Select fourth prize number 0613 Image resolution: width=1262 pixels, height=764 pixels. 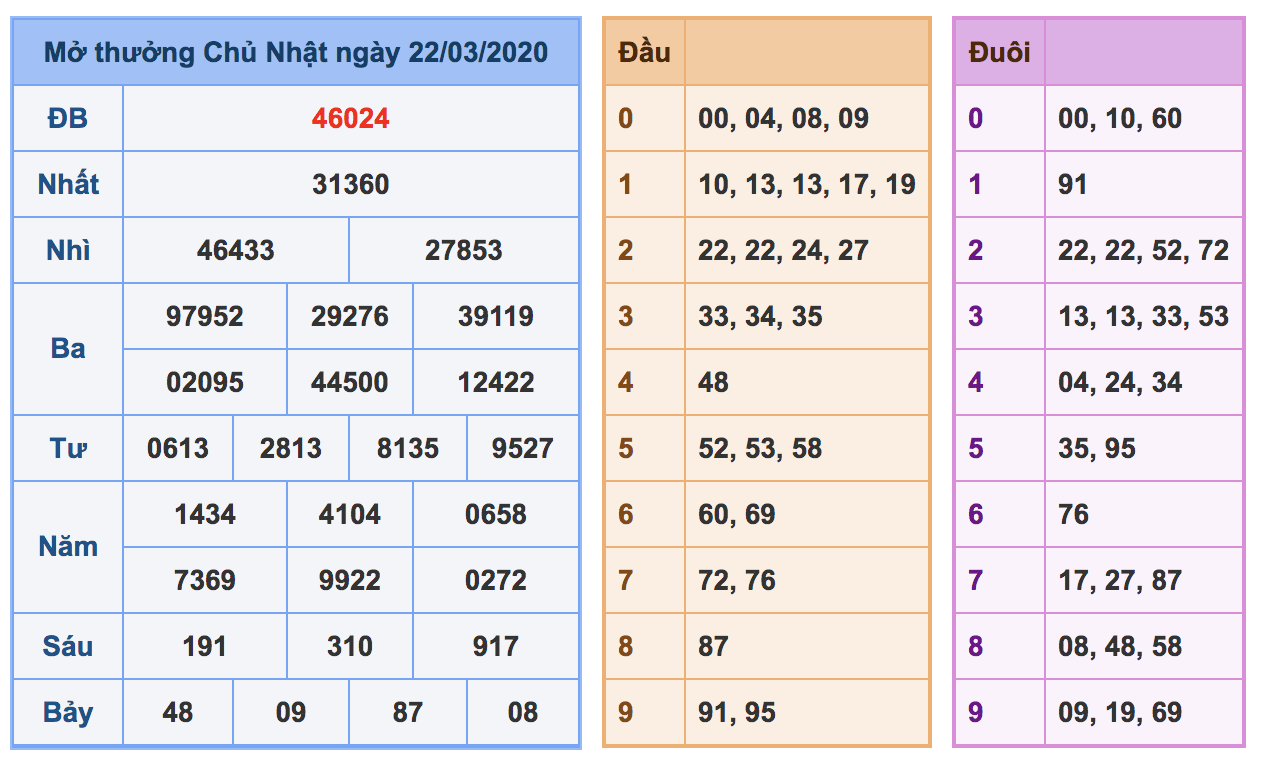(178, 448)
